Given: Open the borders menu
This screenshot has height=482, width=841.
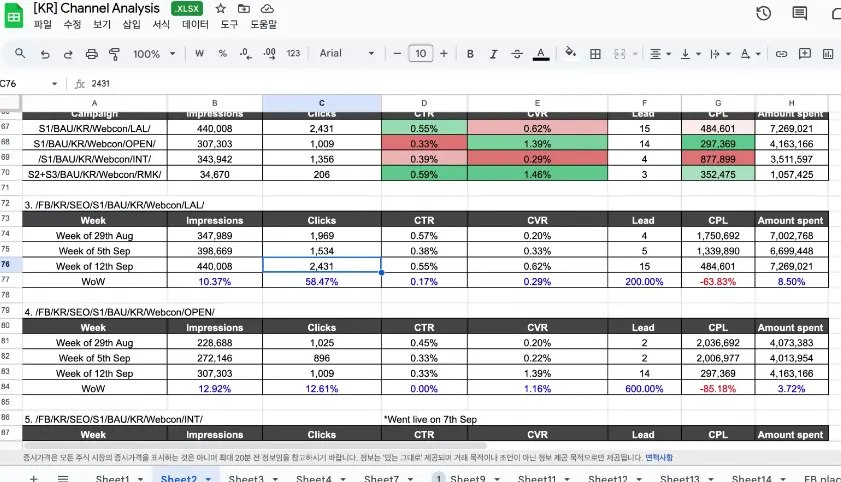Looking at the screenshot, I should pos(595,54).
